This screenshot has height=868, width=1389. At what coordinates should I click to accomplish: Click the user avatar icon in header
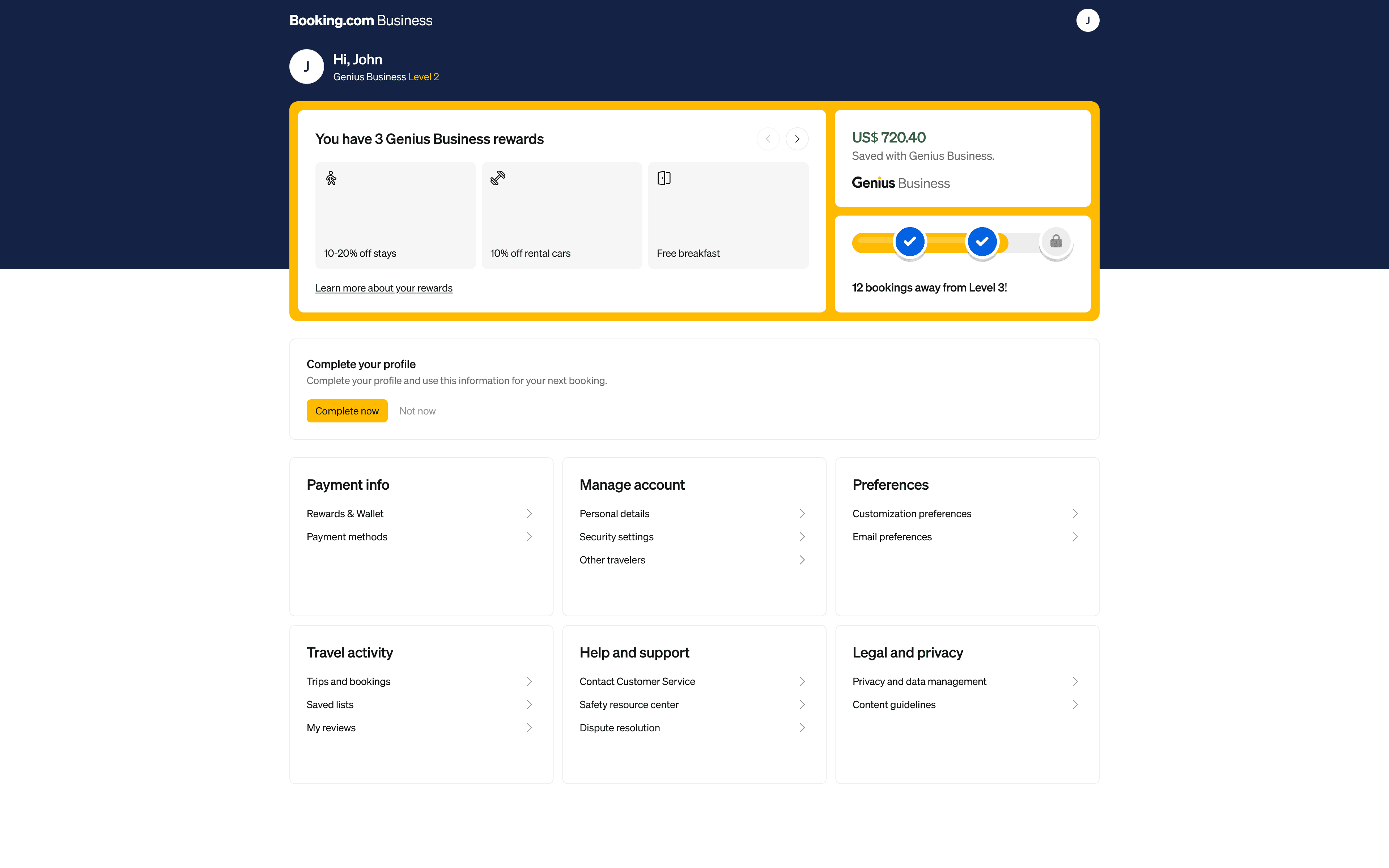click(x=1087, y=20)
